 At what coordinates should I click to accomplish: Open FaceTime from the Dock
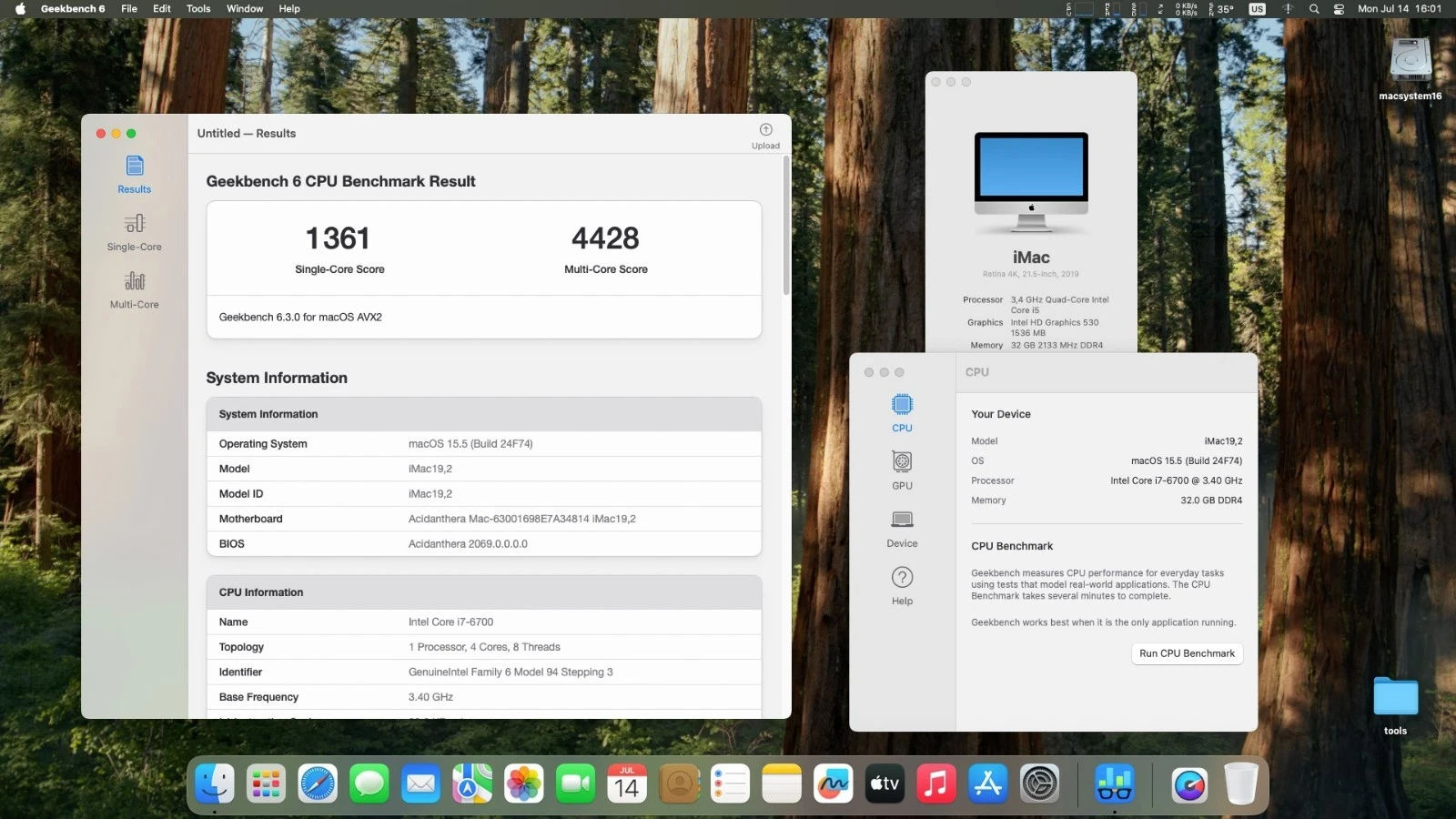click(x=575, y=784)
